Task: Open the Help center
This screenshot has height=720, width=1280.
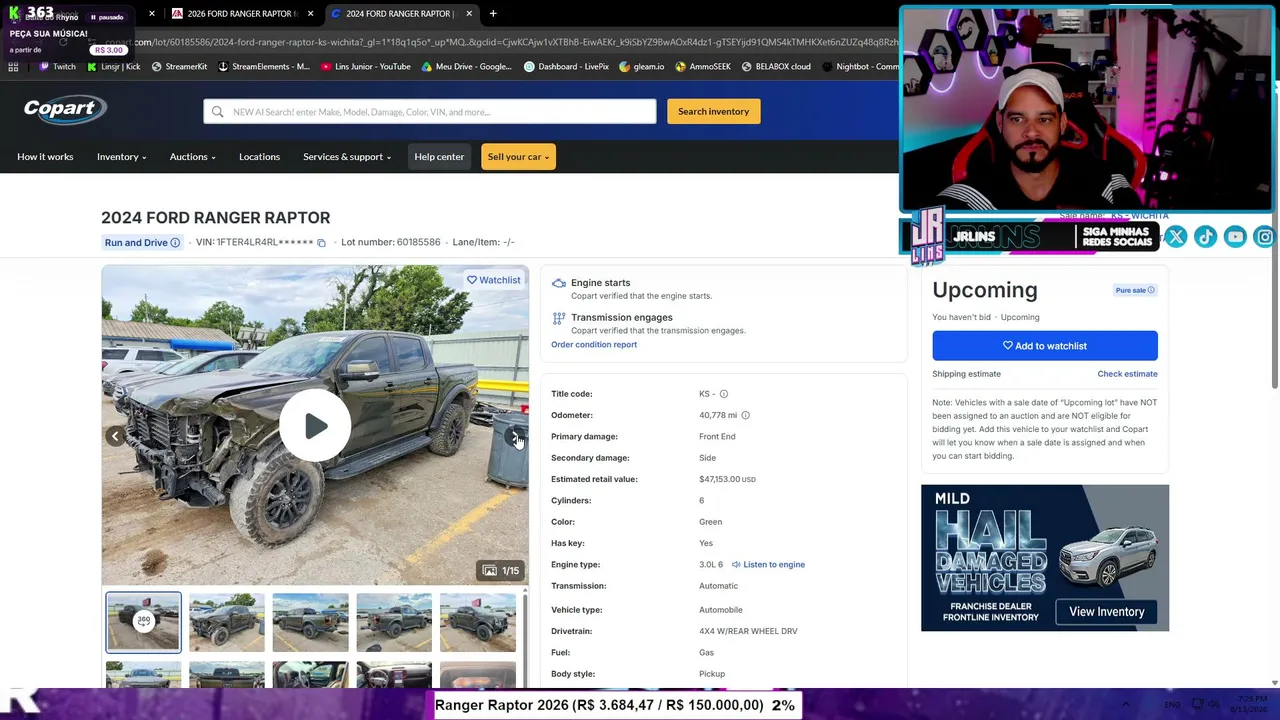Action: click(439, 157)
